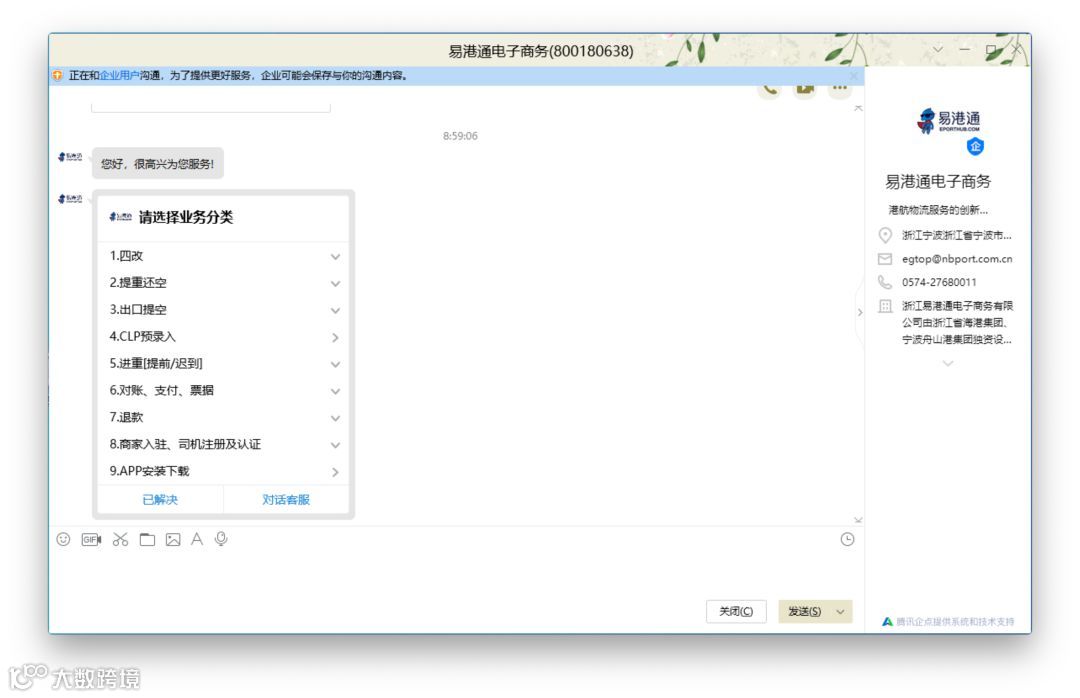Click the location pin icon in profile

tap(885, 236)
